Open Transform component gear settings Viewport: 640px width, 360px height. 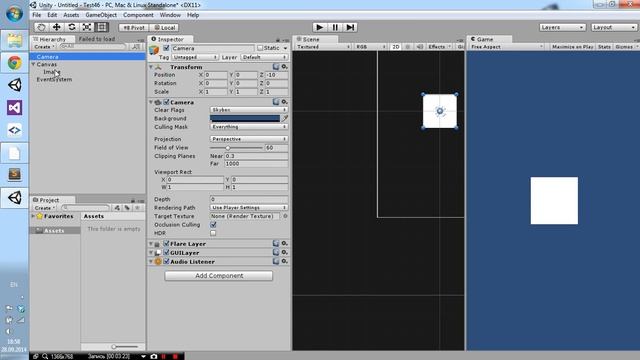284,67
